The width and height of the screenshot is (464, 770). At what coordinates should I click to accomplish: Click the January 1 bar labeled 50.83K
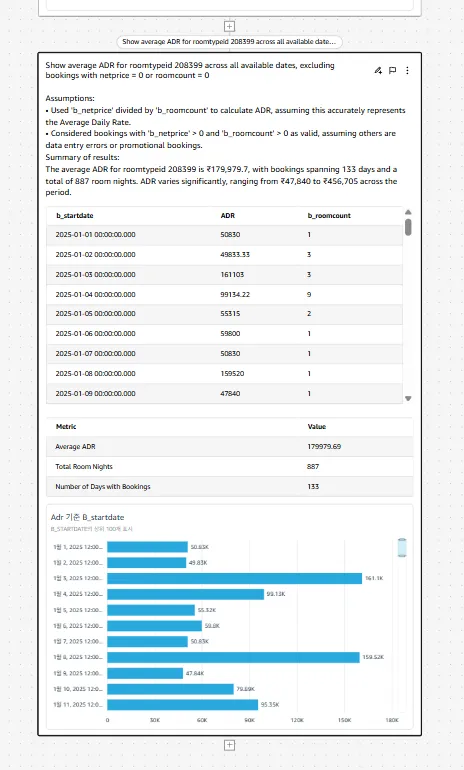coord(147,547)
